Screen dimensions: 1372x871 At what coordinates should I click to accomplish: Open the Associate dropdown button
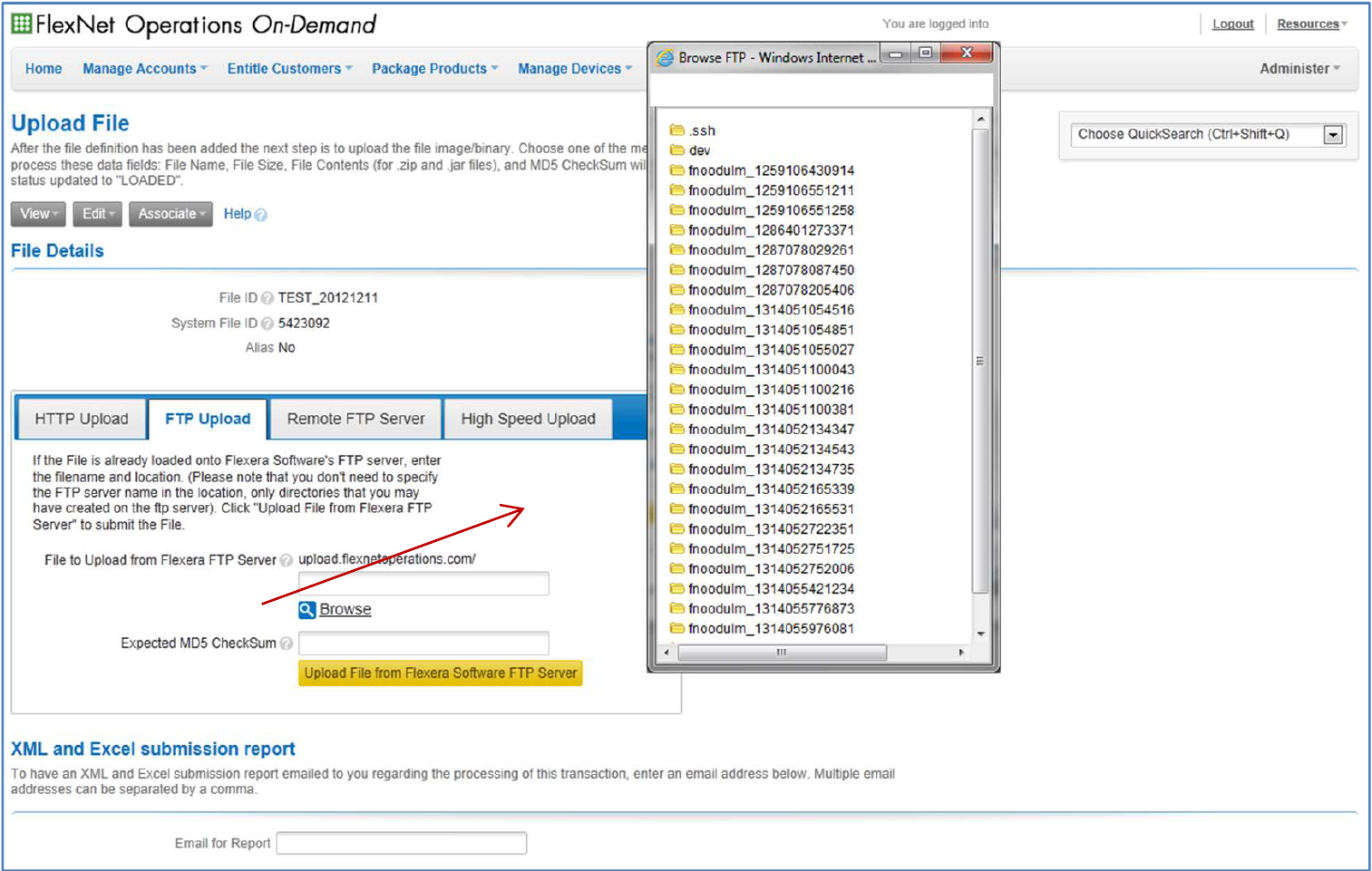170,214
